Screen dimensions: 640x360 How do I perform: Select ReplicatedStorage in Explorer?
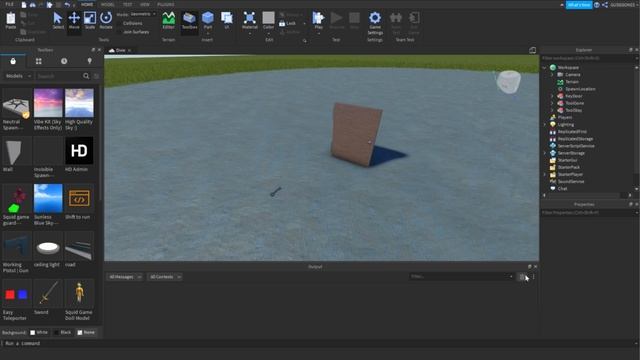pos(575,139)
